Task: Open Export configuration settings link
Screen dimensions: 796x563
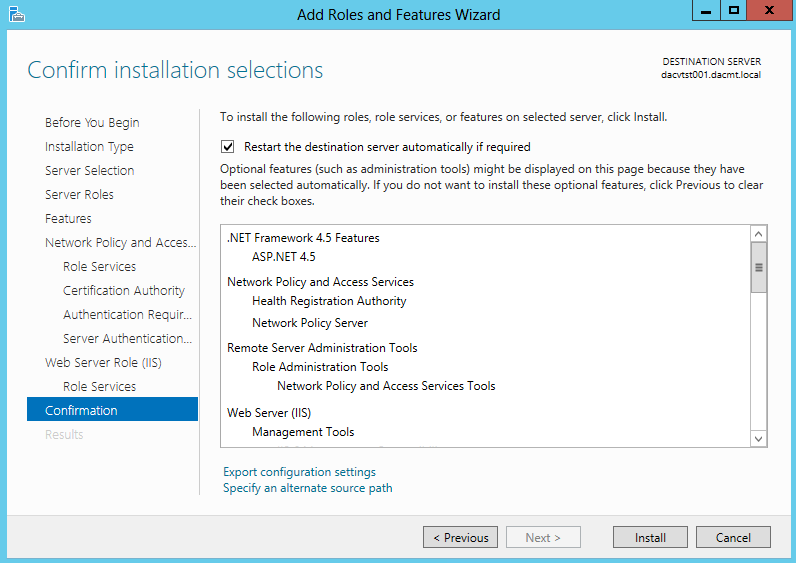Action: coord(300,472)
